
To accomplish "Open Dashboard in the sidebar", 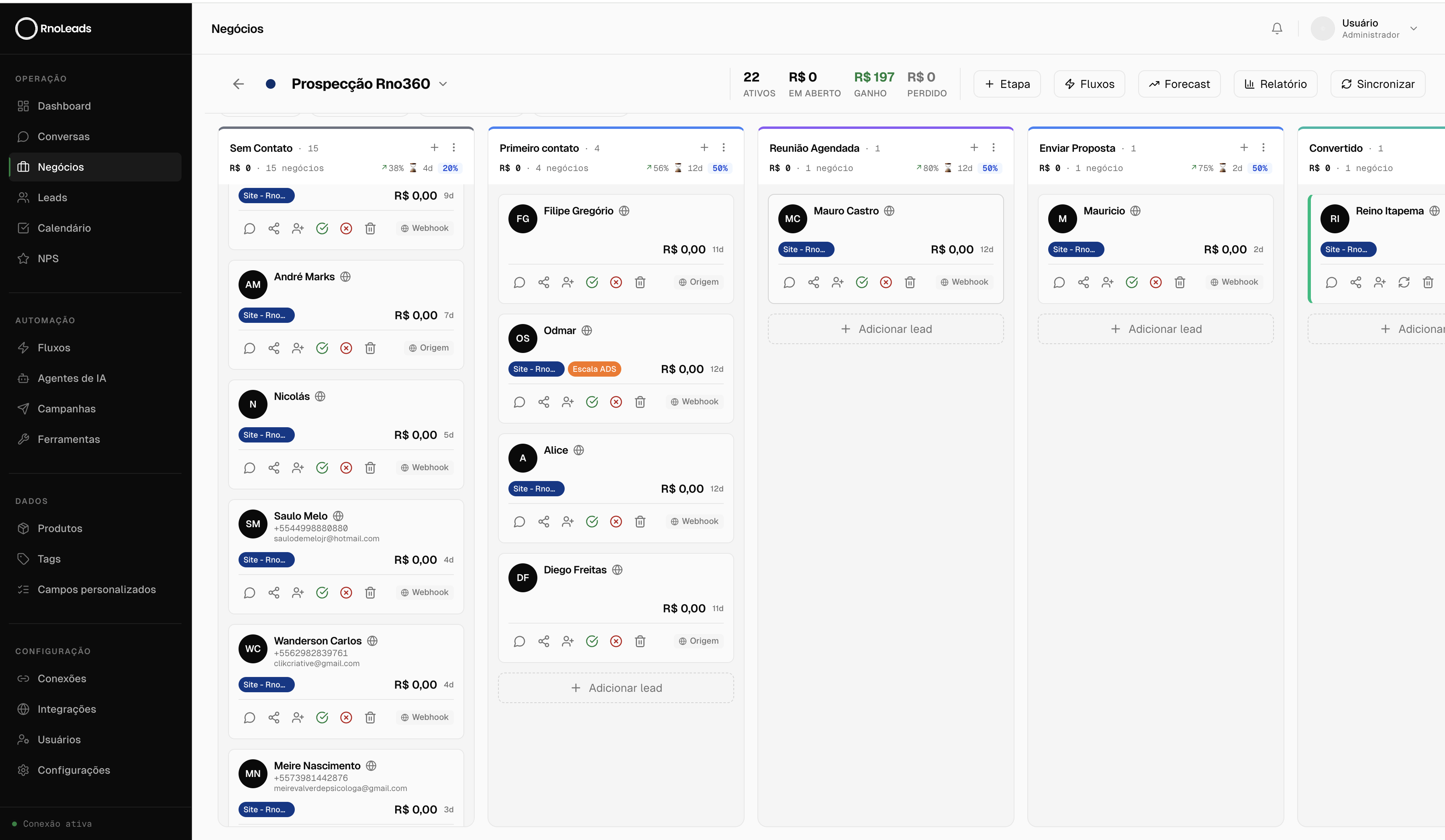I will tap(95, 106).
